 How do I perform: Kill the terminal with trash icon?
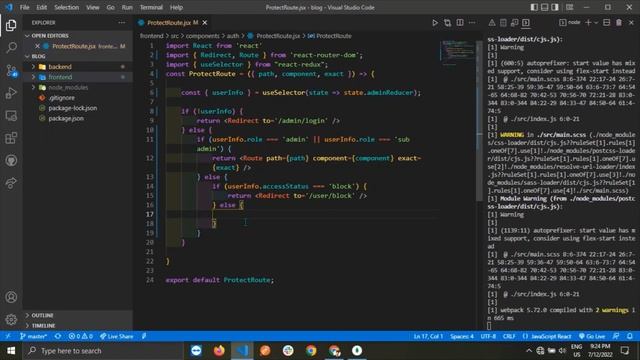619,23
